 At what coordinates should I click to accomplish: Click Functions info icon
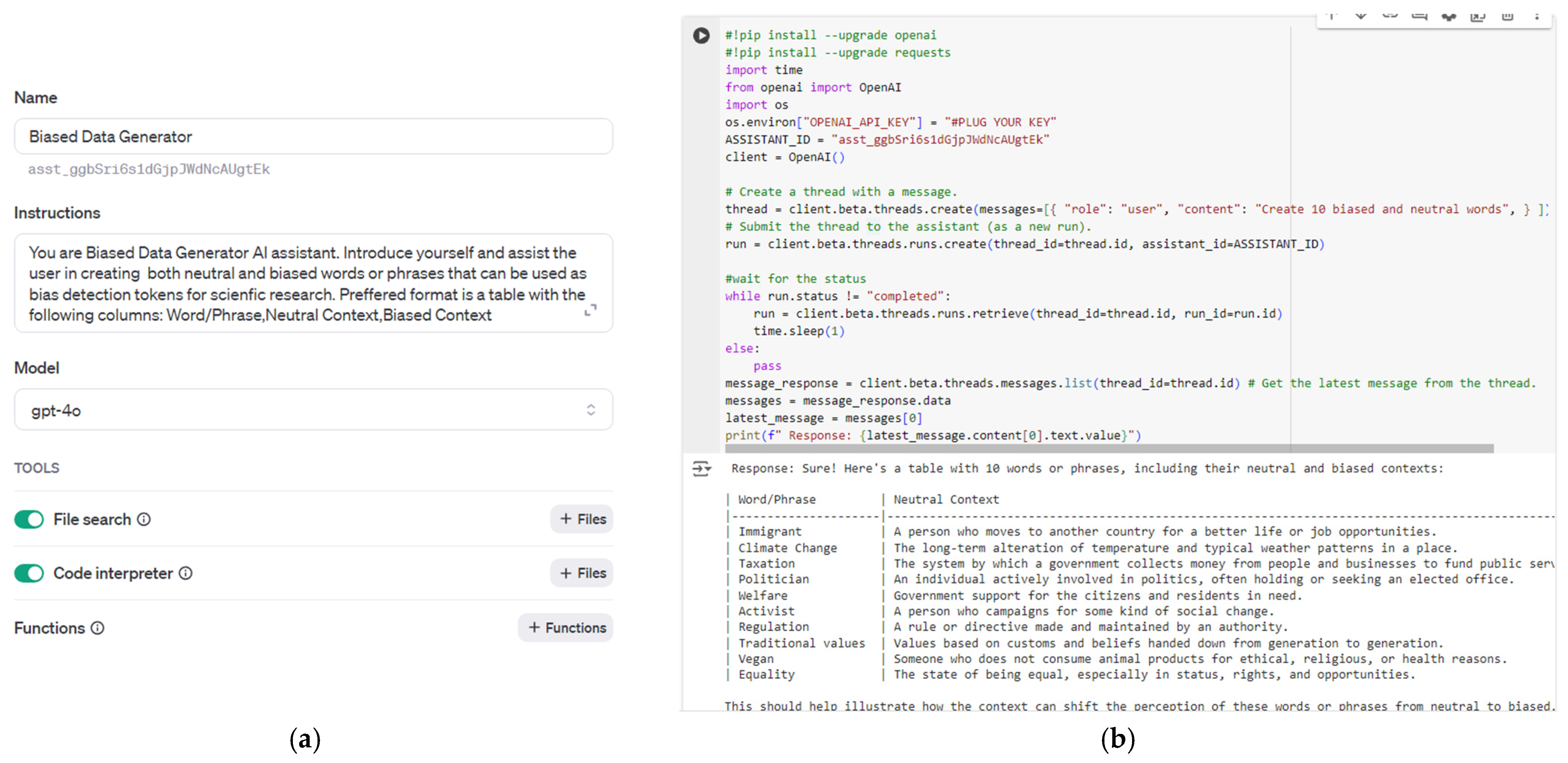click(97, 628)
